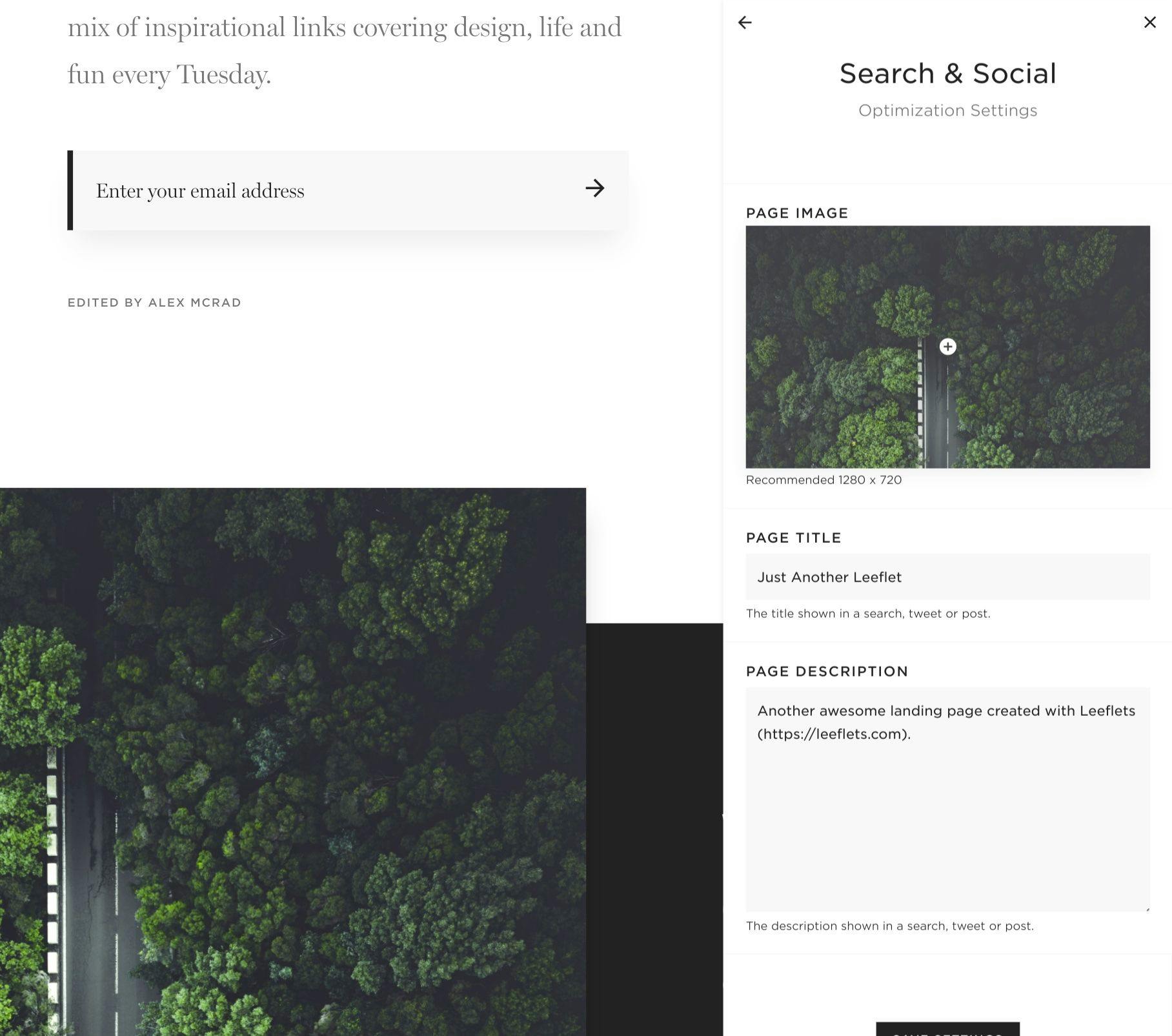Go back using the left arrow icon

pos(745,23)
